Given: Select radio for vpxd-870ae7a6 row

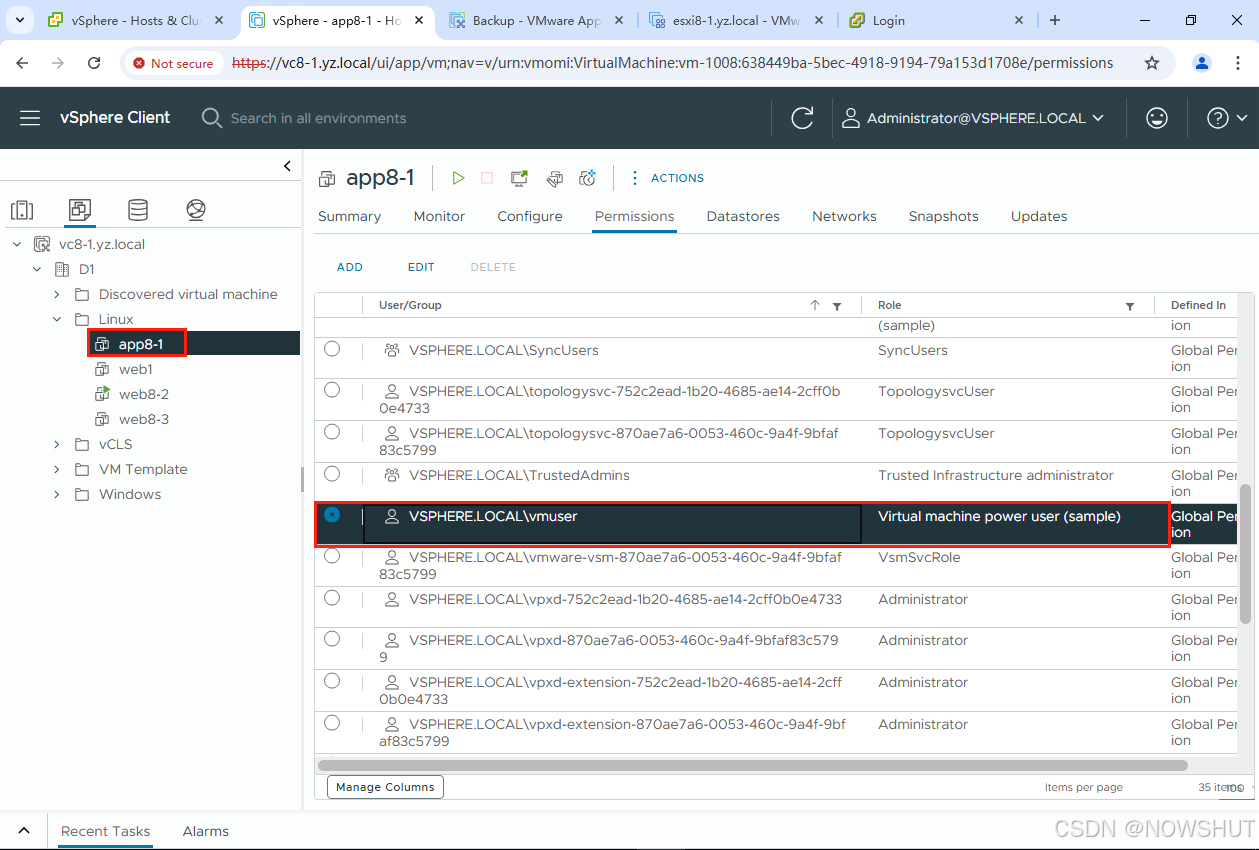Looking at the screenshot, I should 332,639.
